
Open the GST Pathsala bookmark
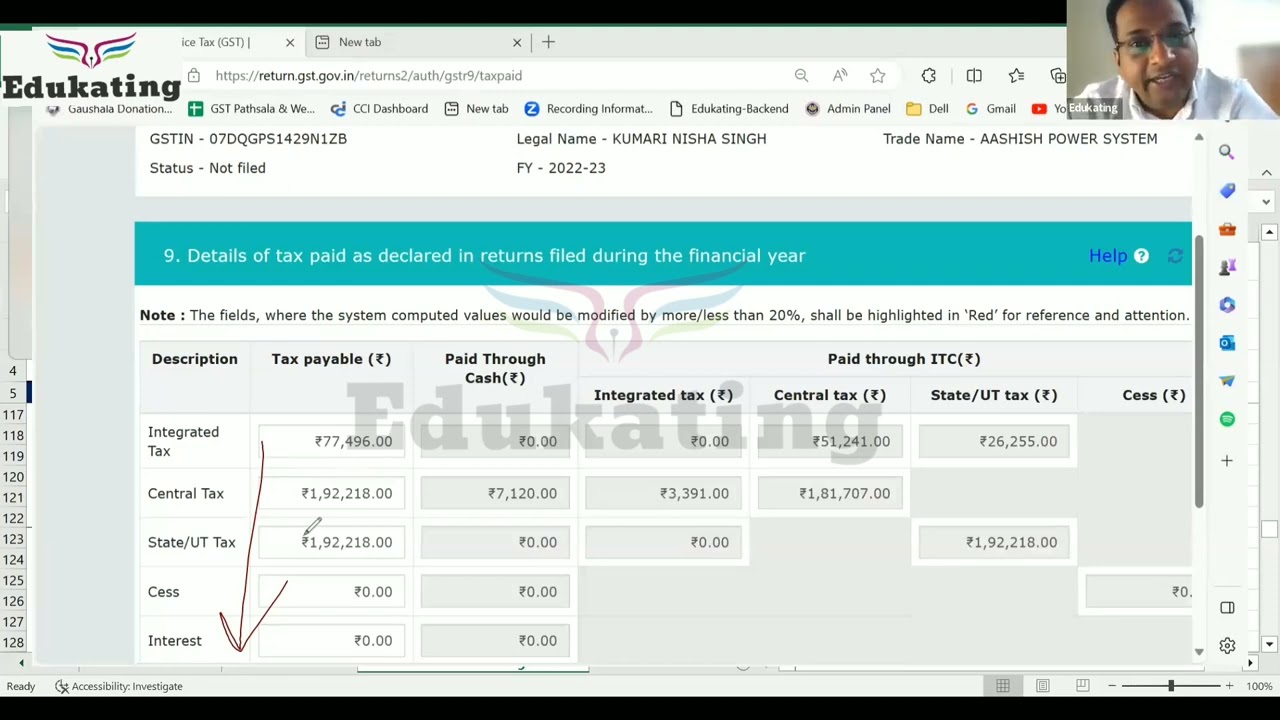[x=251, y=108]
